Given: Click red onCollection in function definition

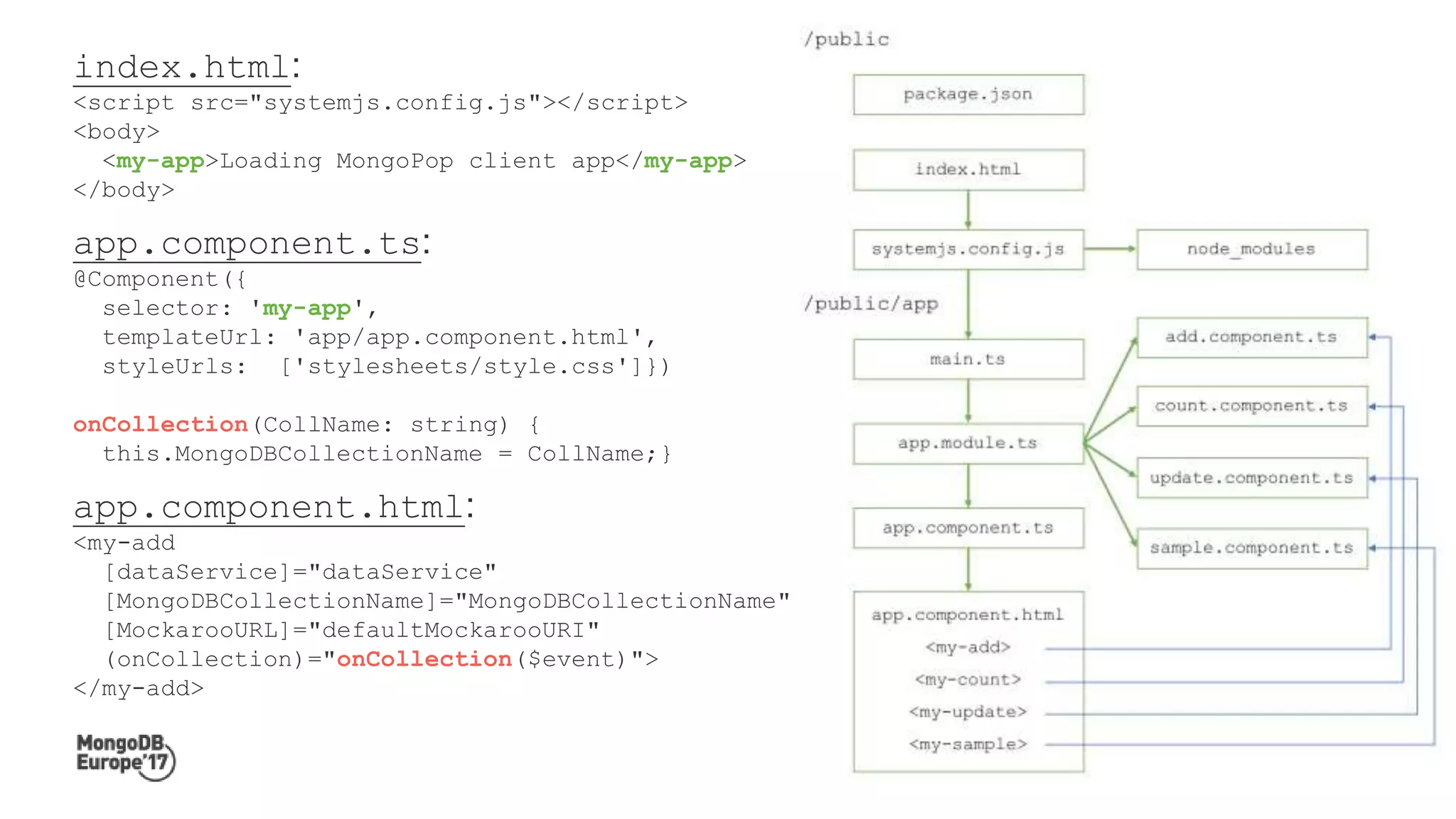Looking at the screenshot, I should click(161, 425).
